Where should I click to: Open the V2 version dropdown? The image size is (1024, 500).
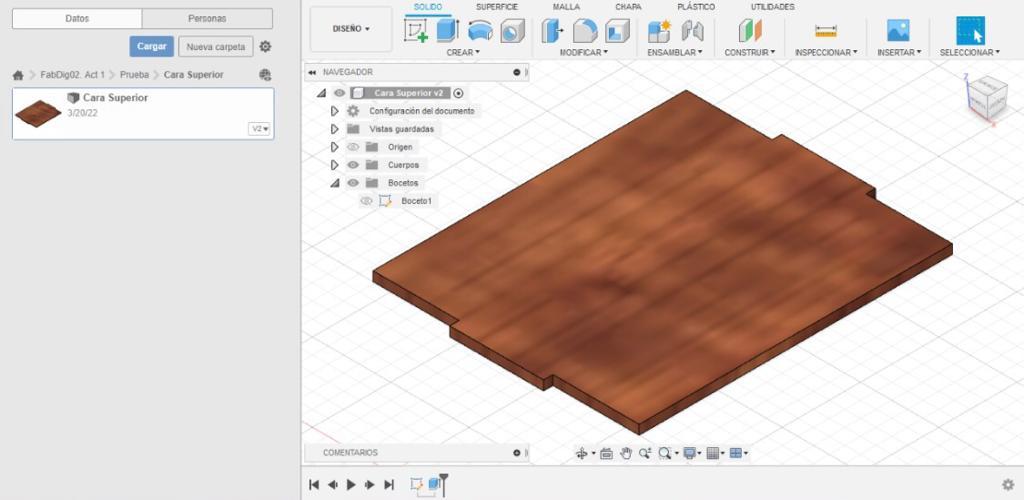click(x=260, y=129)
